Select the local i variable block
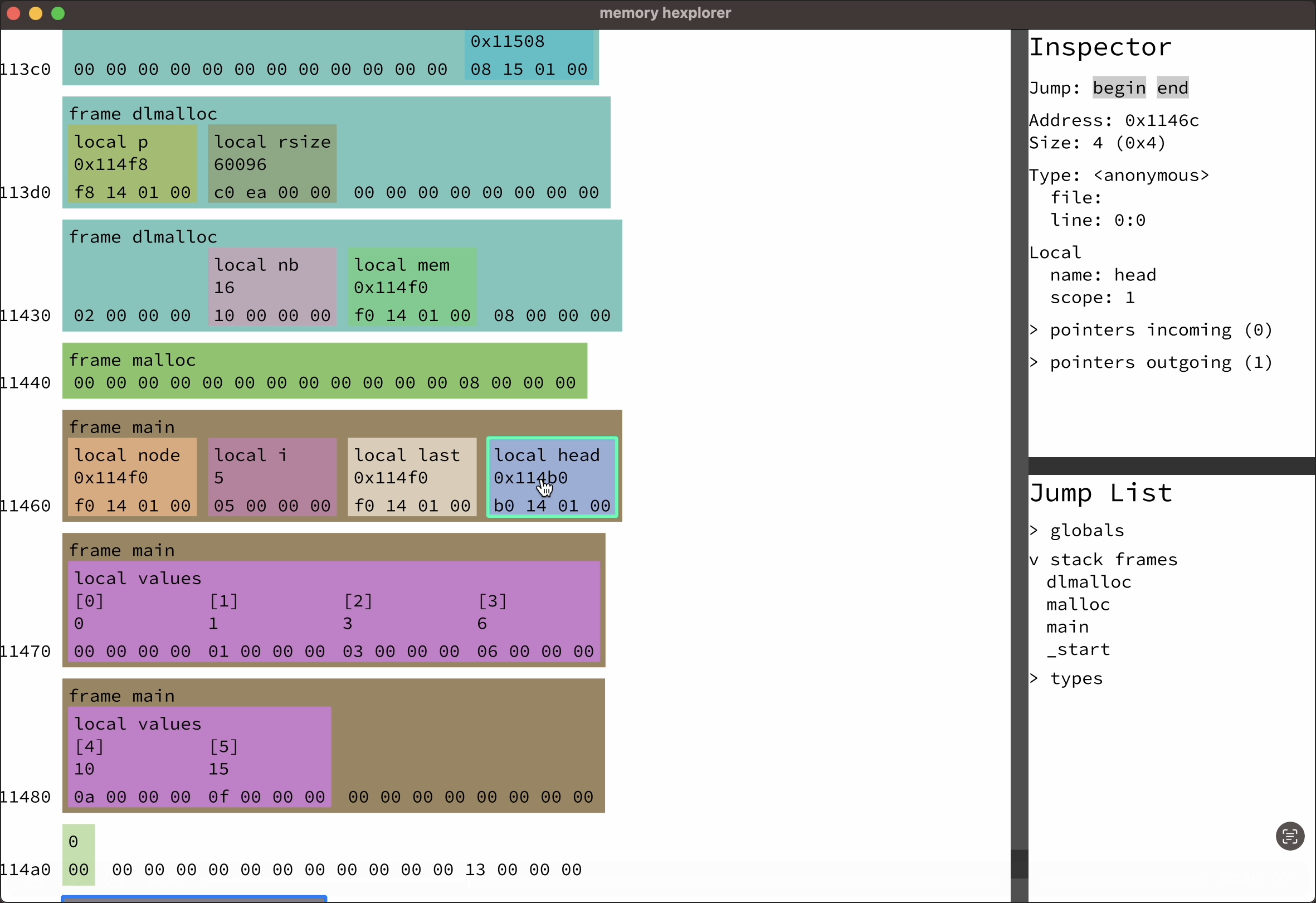1316x903 pixels. (x=272, y=477)
